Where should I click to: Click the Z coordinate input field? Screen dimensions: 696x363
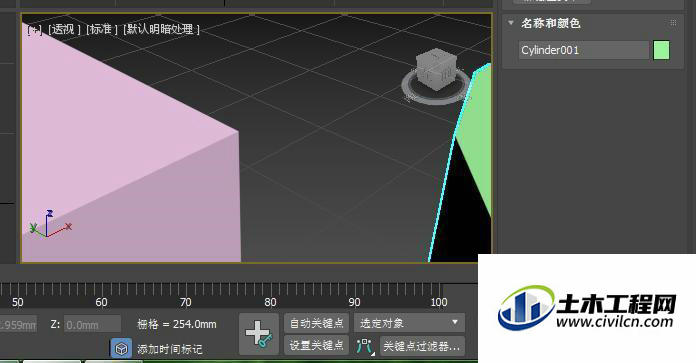92,324
